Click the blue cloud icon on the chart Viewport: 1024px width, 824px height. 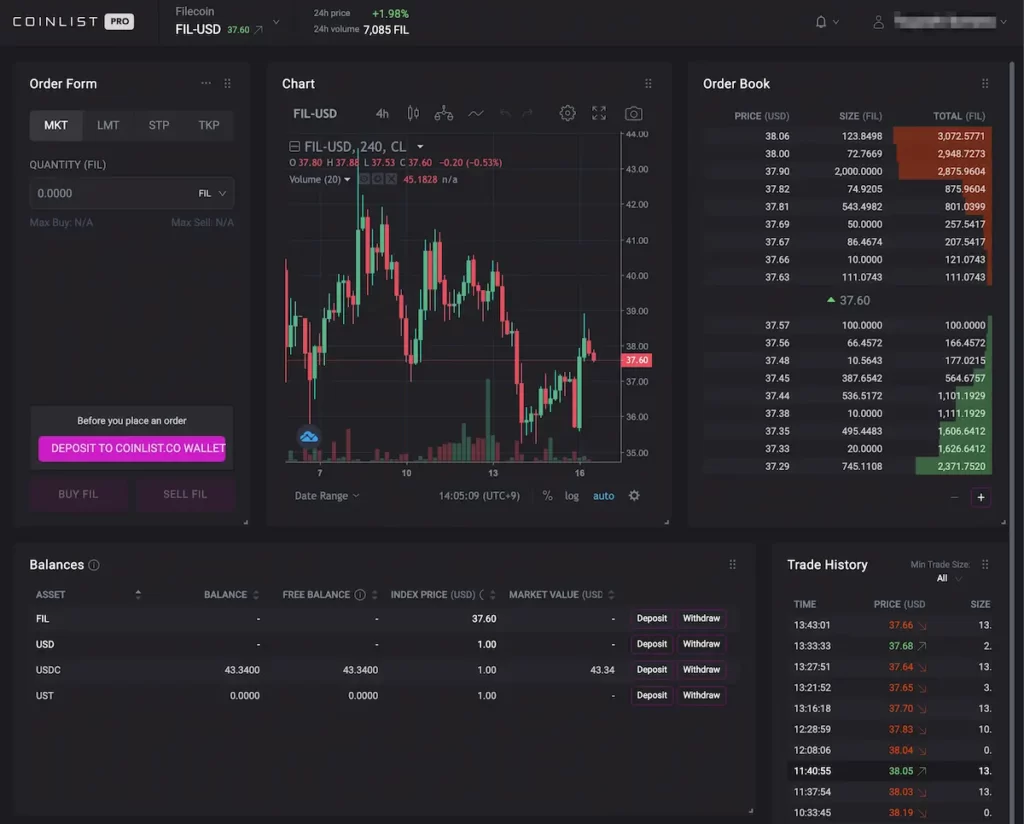point(309,436)
